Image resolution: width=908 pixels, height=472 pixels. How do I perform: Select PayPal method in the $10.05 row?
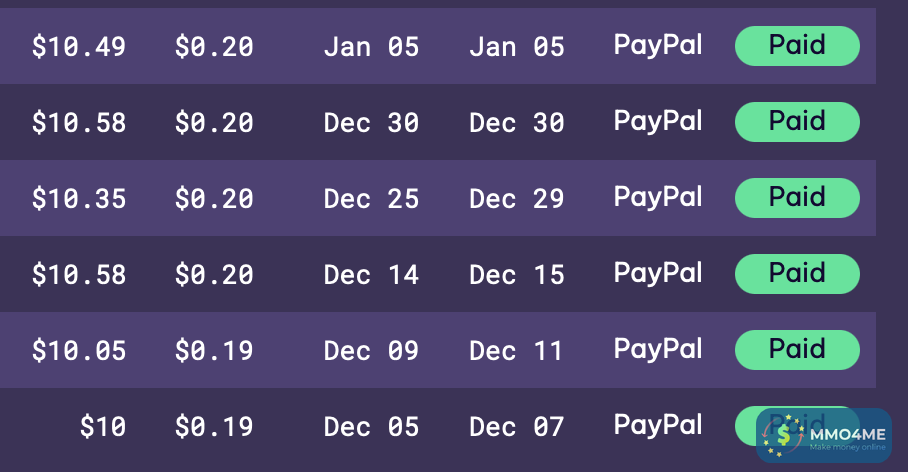(x=657, y=349)
